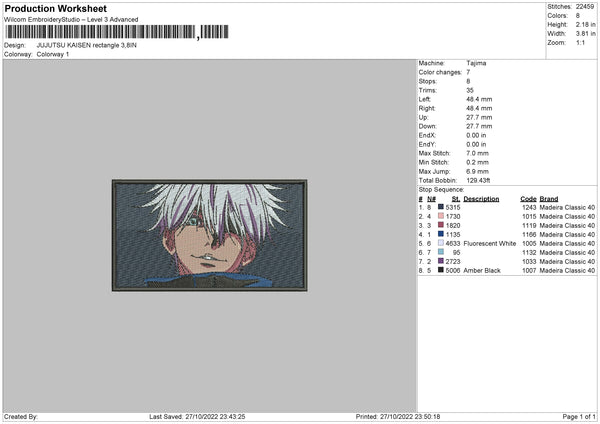600x424 pixels.
Task: Click the light pink swatch for thread 1730
Action: 441,216
